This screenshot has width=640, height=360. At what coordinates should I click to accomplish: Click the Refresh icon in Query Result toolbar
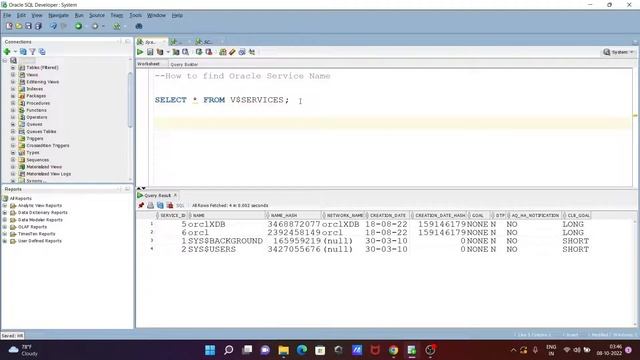coord(160,205)
